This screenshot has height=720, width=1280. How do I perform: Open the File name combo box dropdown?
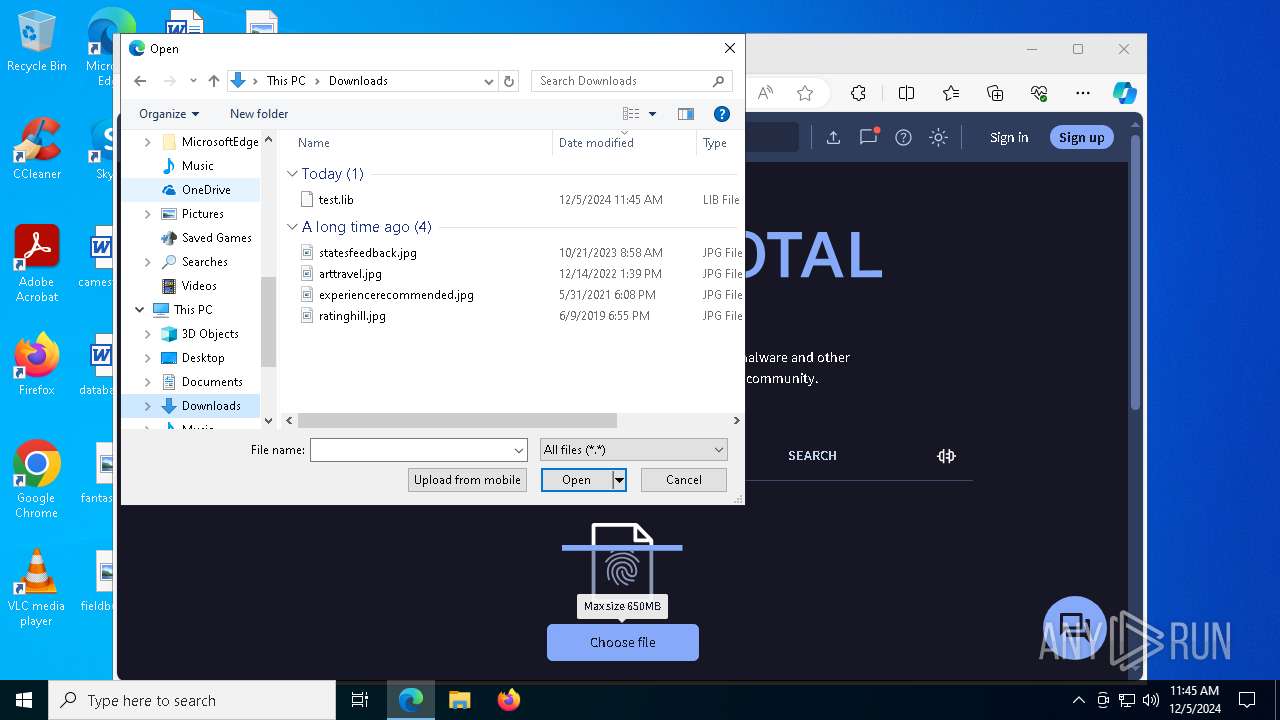point(519,450)
